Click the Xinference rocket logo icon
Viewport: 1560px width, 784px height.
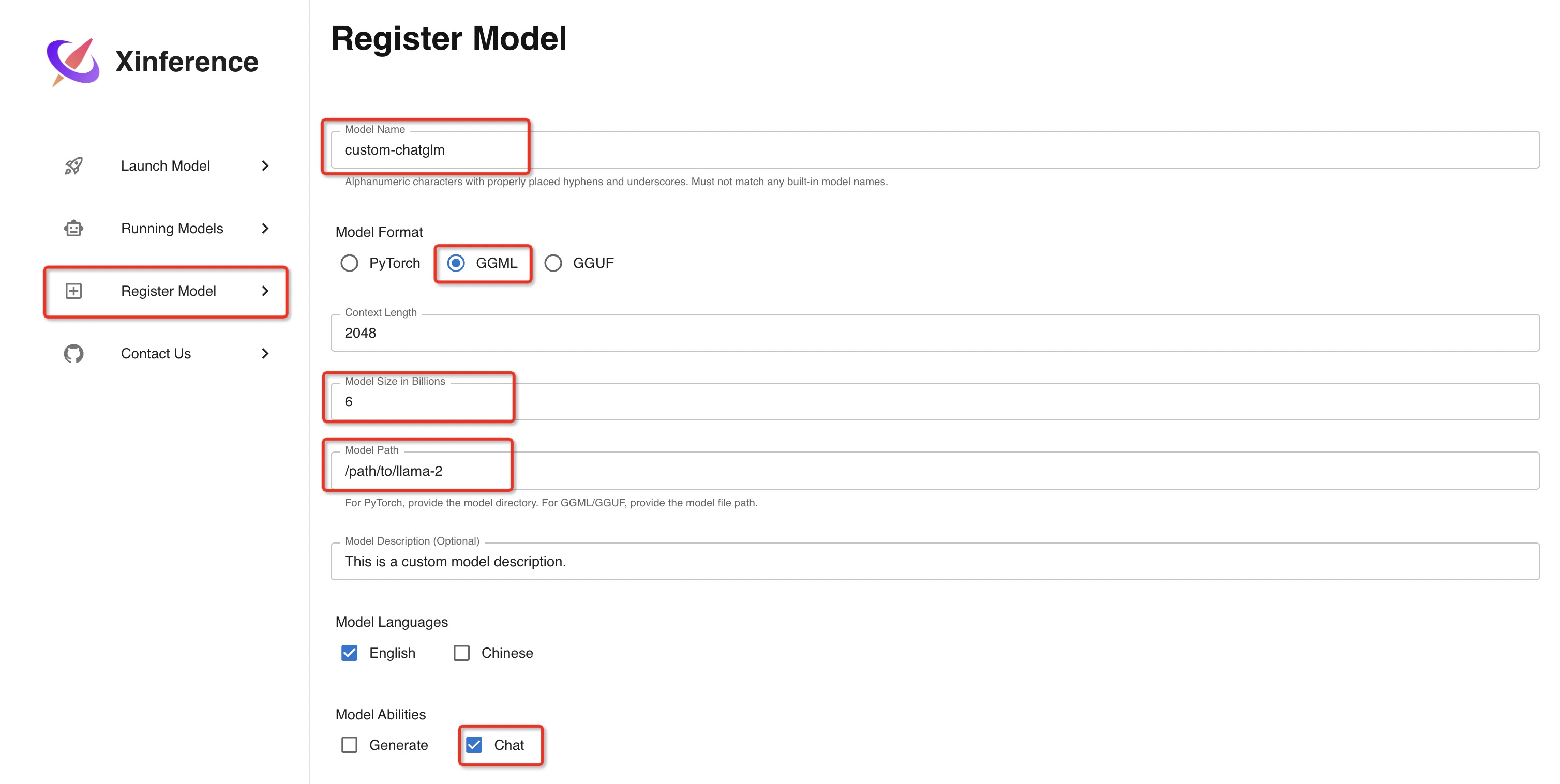point(72,62)
